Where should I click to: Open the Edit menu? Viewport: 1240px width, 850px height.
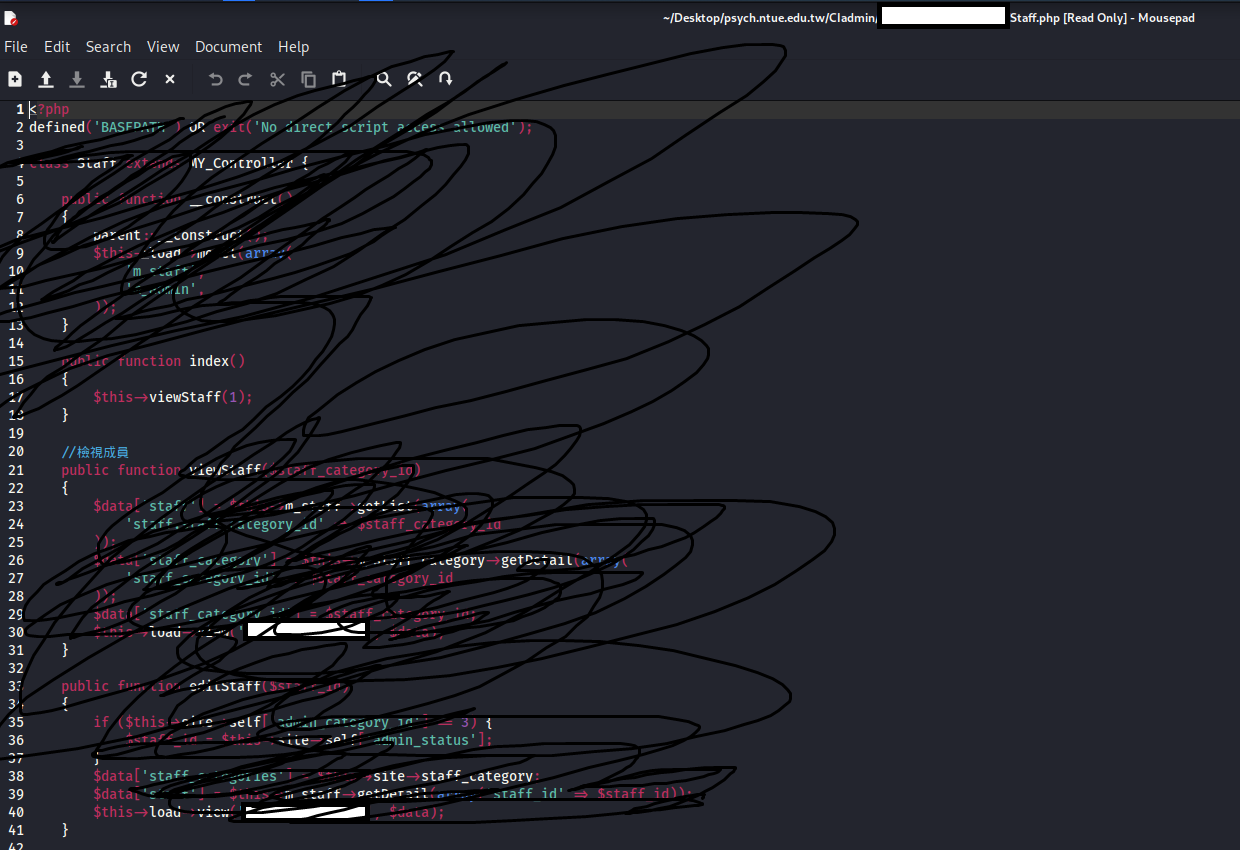tap(57, 47)
